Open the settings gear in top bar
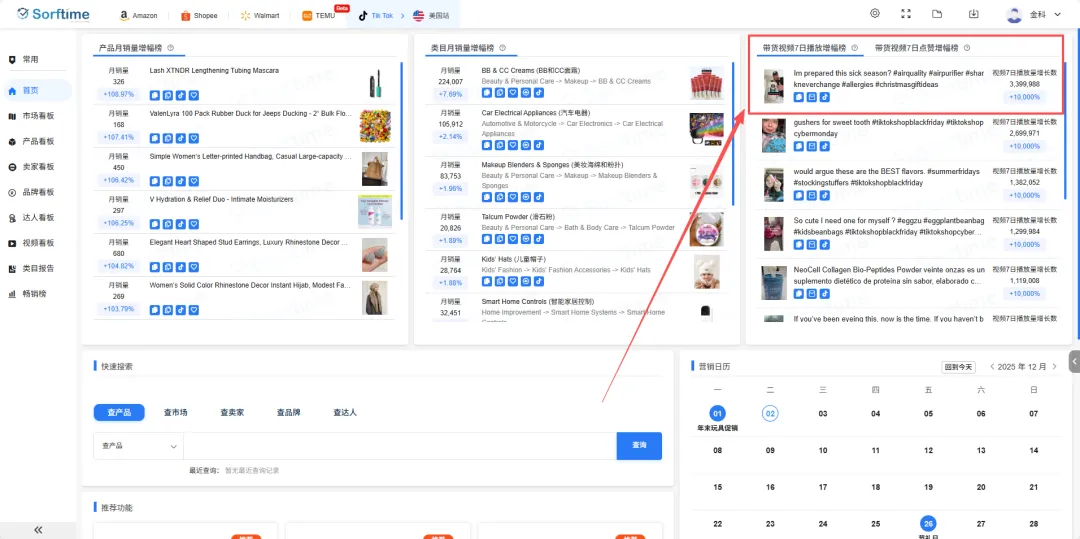The width and height of the screenshot is (1080, 539). (875, 14)
